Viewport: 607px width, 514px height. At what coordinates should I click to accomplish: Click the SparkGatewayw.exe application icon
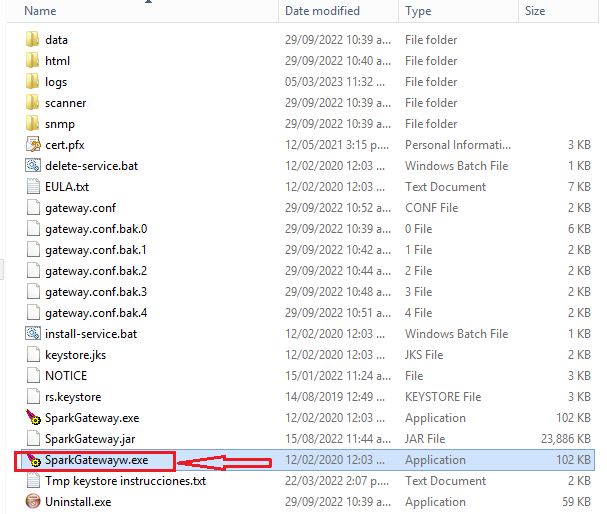pos(33,460)
